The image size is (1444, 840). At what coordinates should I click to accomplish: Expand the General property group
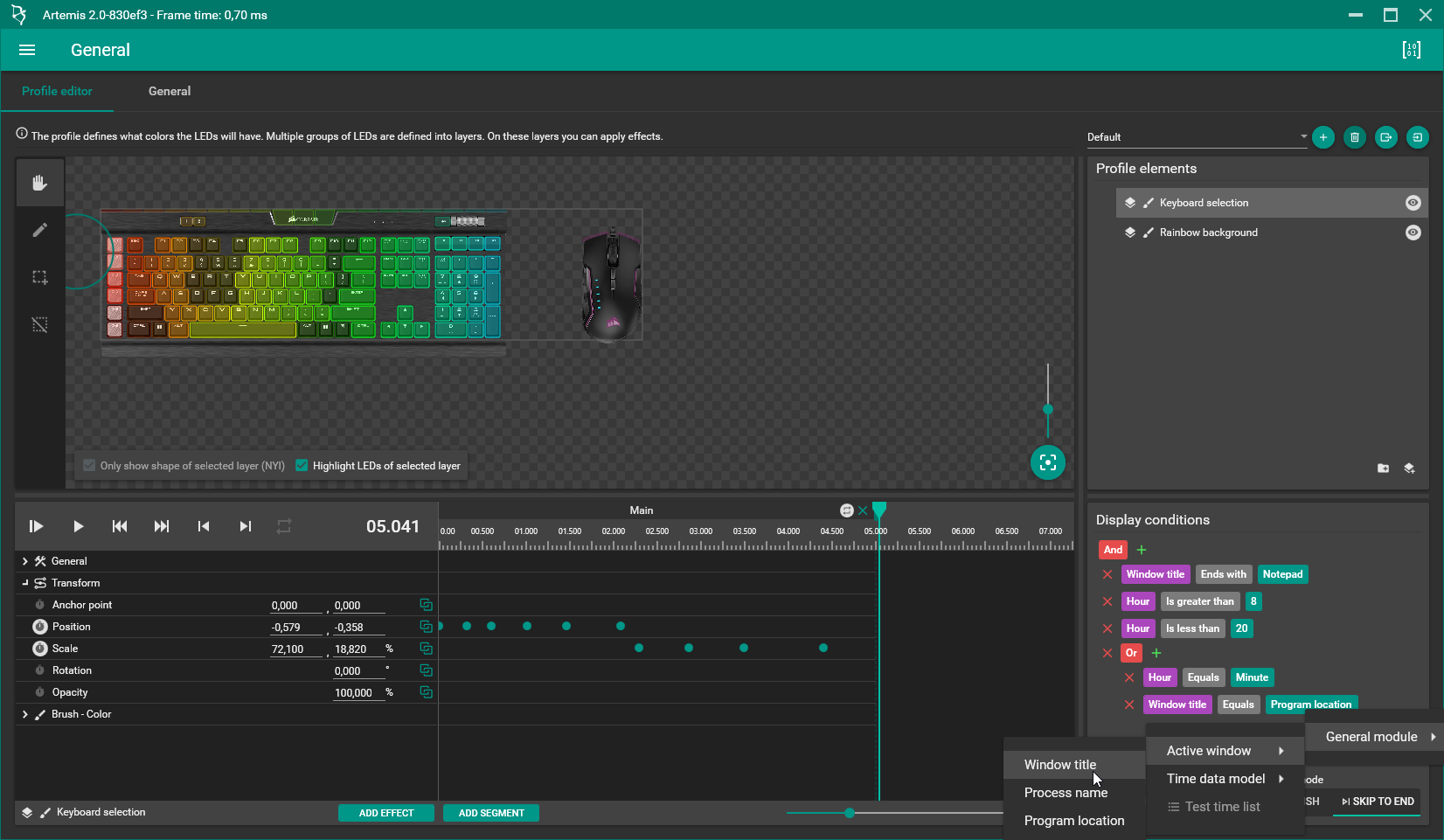pyautogui.click(x=24, y=561)
